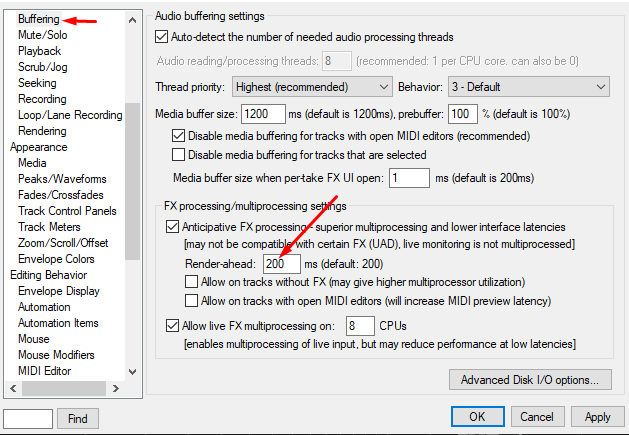Open the Playback settings page

pyautogui.click(x=40, y=51)
